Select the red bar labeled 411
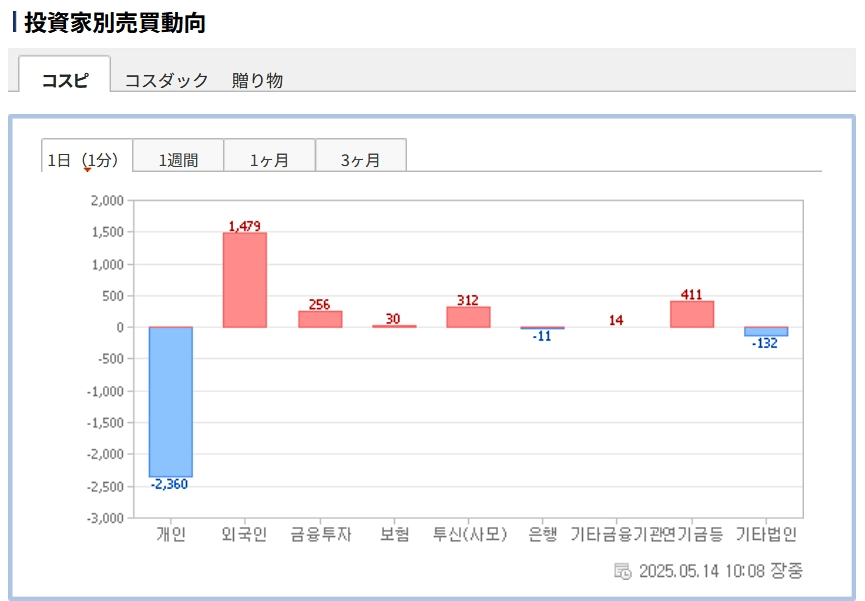The image size is (865, 601). tap(692, 314)
